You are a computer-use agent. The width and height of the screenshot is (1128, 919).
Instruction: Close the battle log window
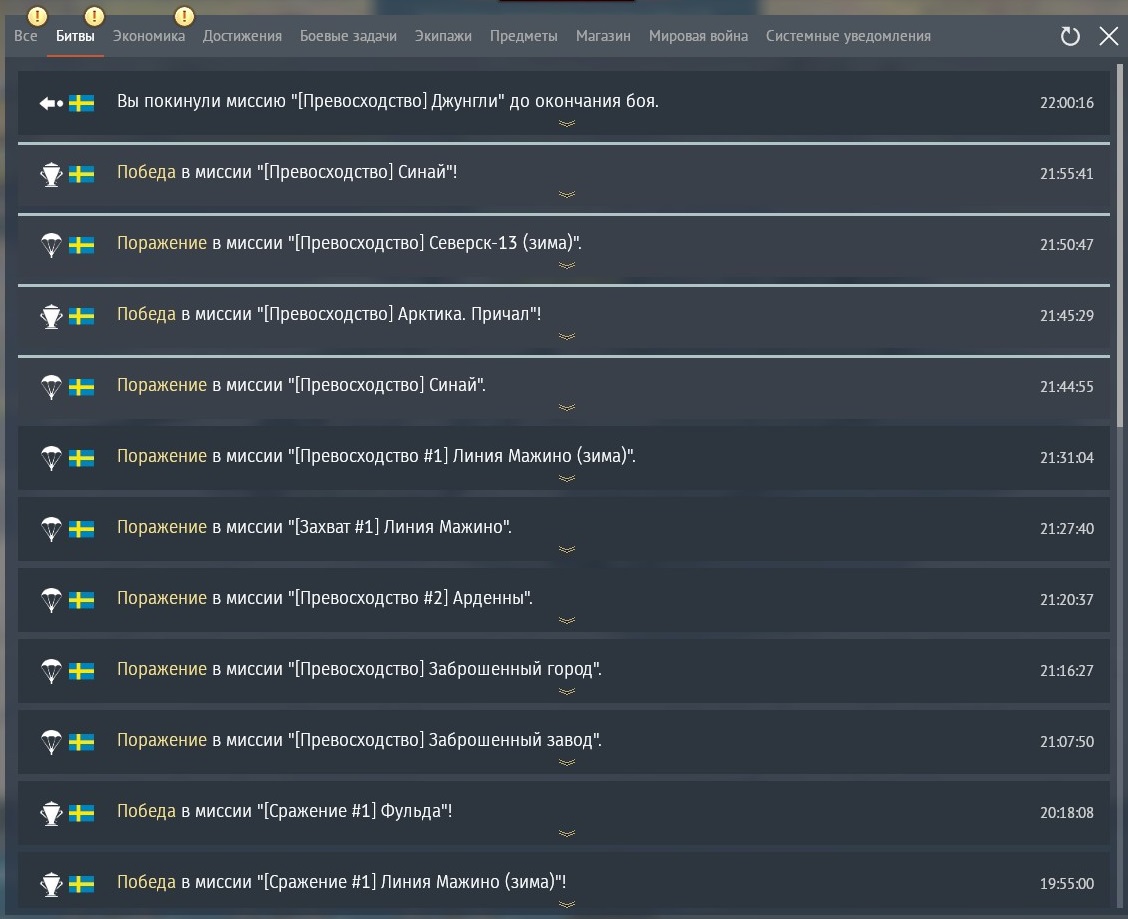pyautogui.click(x=1108, y=37)
